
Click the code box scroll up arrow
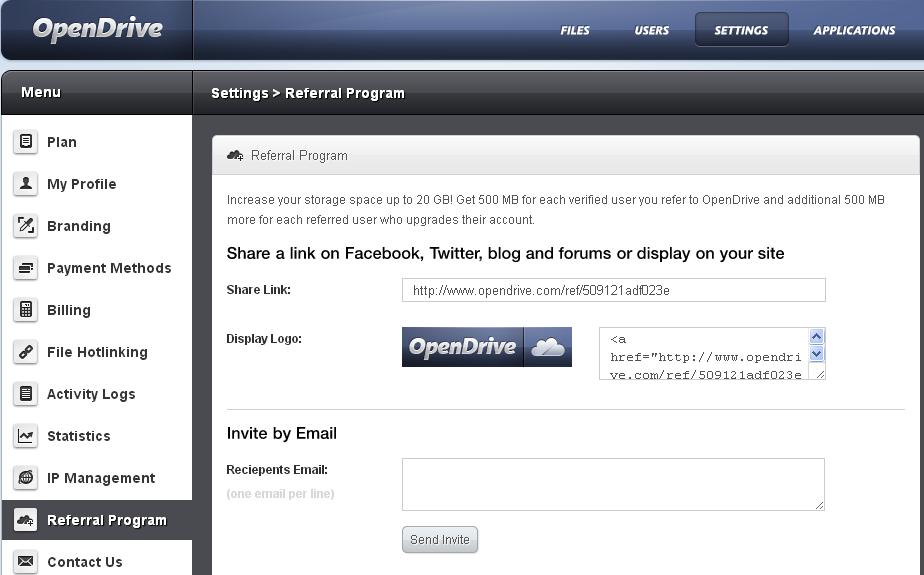coord(816,336)
